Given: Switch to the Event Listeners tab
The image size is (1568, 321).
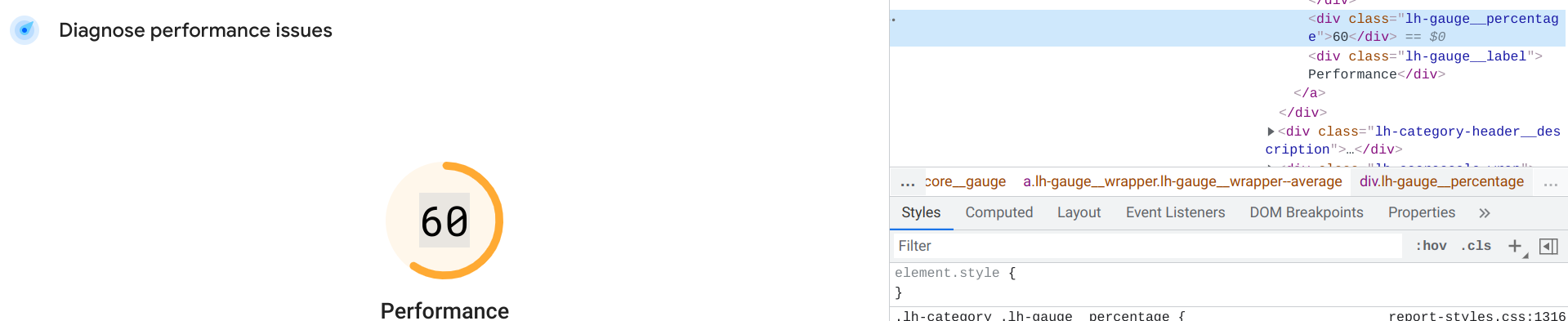Looking at the screenshot, I should tap(1175, 212).
